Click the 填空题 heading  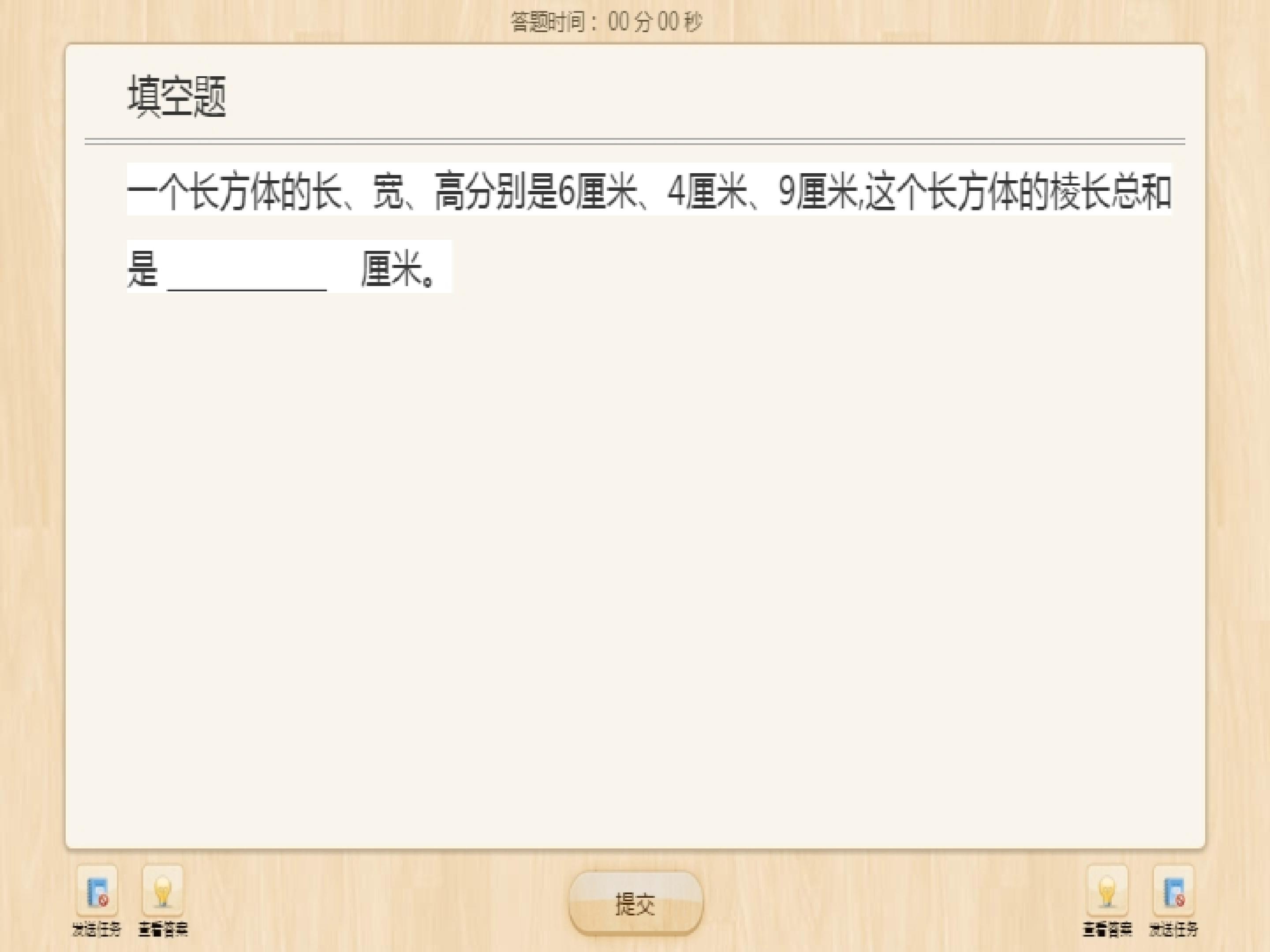tap(177, 97)
